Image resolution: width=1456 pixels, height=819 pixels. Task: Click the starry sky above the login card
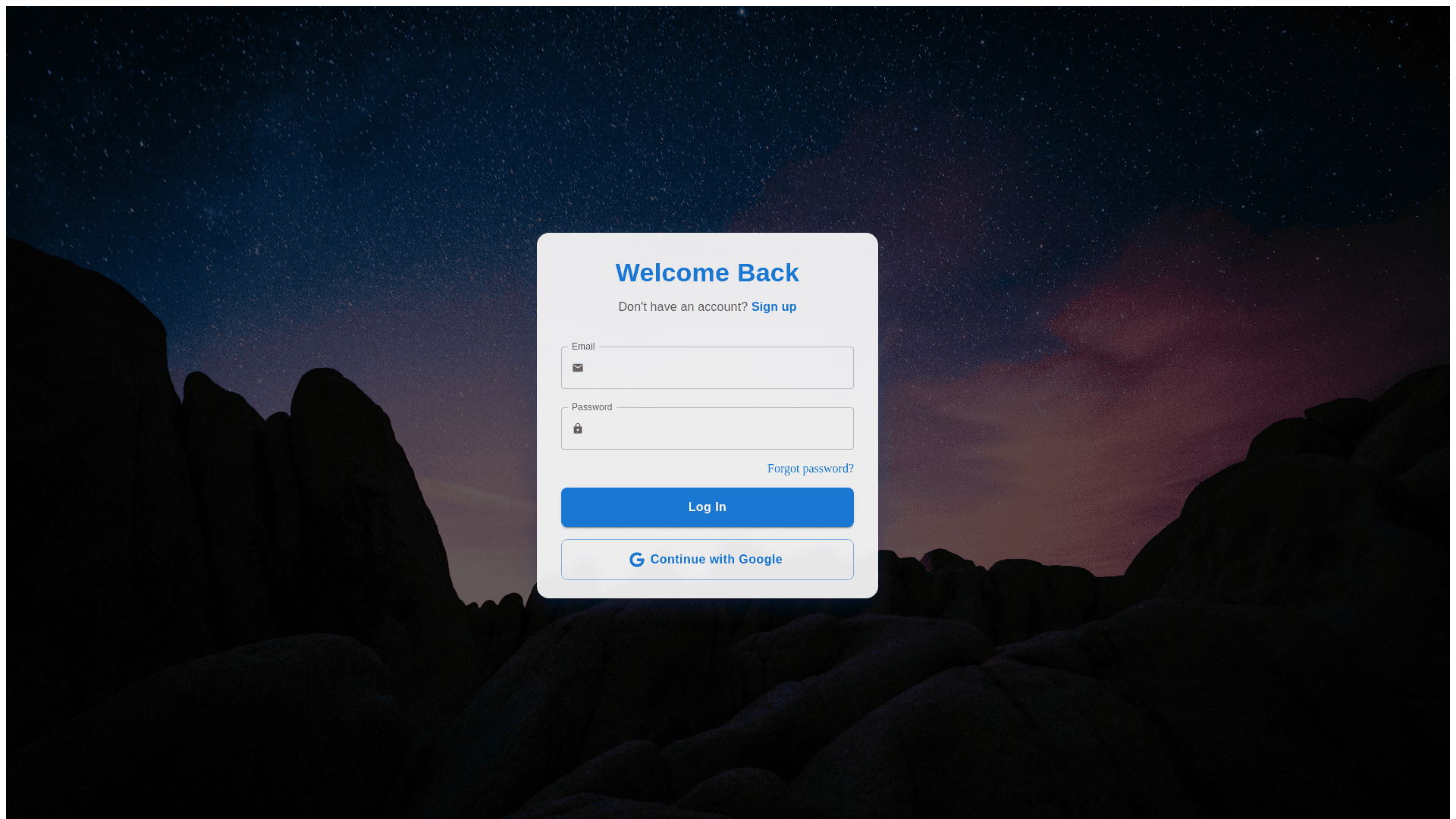[708, 114]
